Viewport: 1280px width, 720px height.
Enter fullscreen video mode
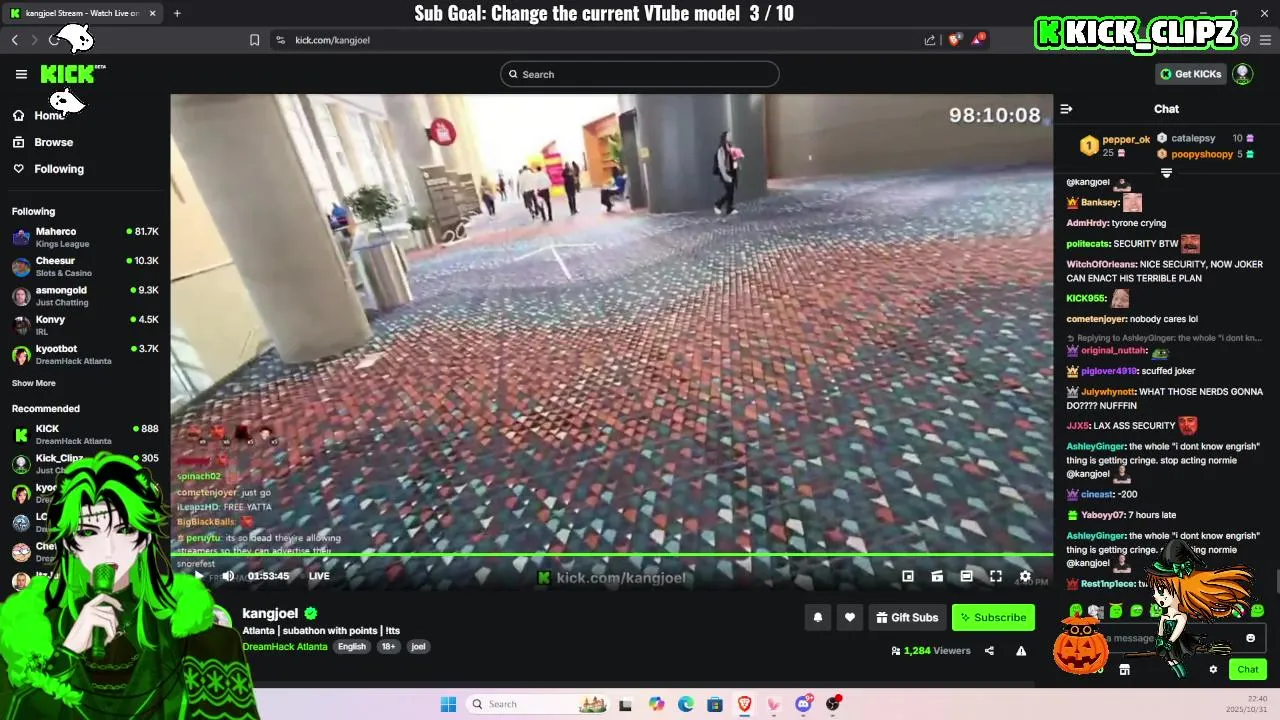tap(996, 576)
